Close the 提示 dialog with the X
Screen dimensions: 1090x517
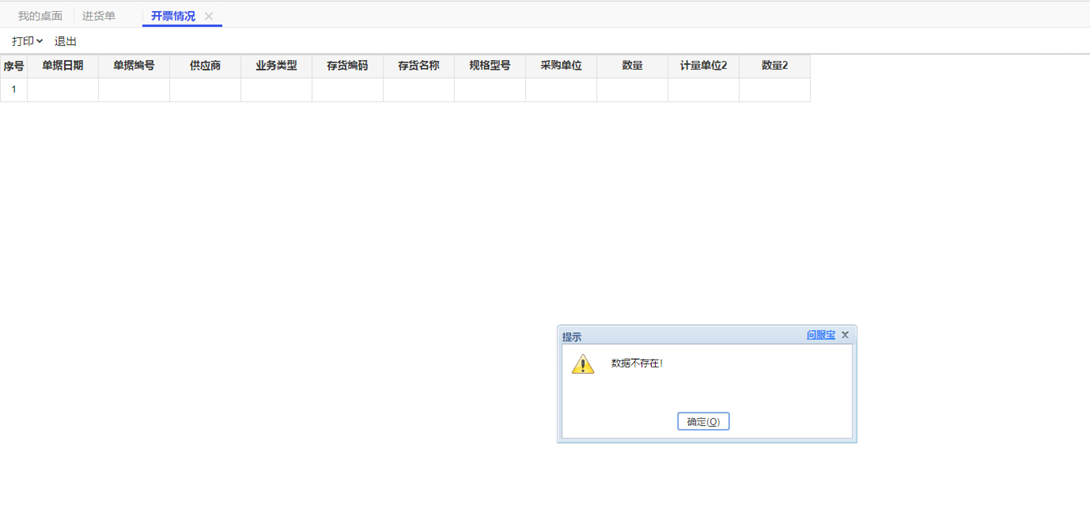[845, 335]
